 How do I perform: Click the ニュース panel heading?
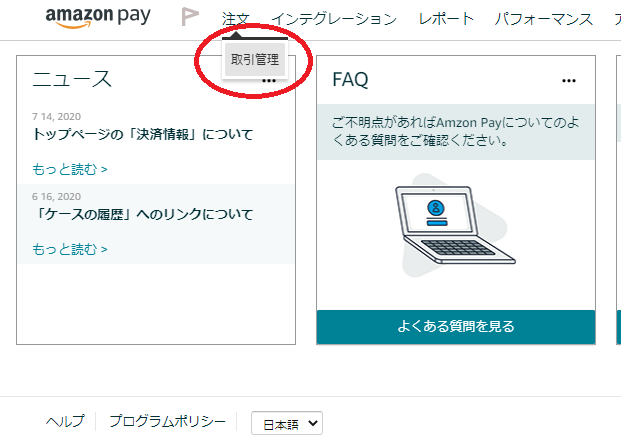pos(72,80)
